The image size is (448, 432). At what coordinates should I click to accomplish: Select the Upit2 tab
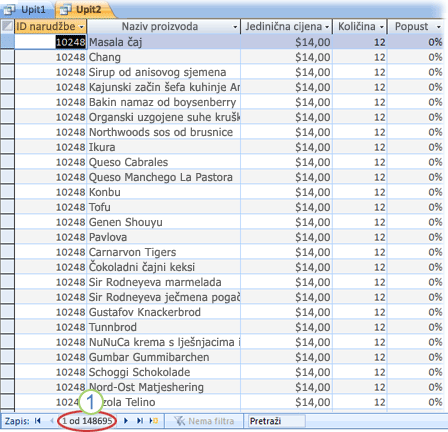(x=84, y=9)
